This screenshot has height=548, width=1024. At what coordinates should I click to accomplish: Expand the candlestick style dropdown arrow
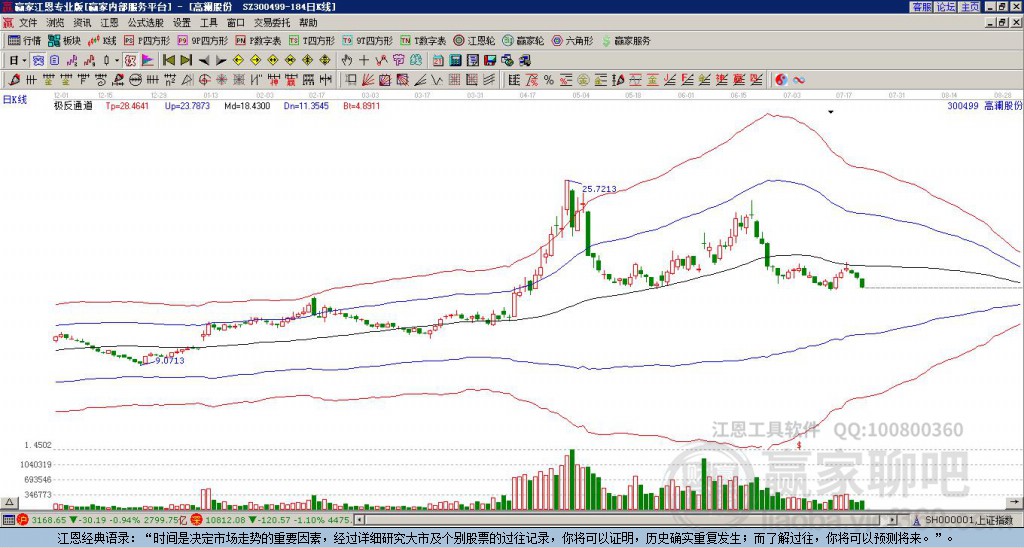click(x=117, y=60)
